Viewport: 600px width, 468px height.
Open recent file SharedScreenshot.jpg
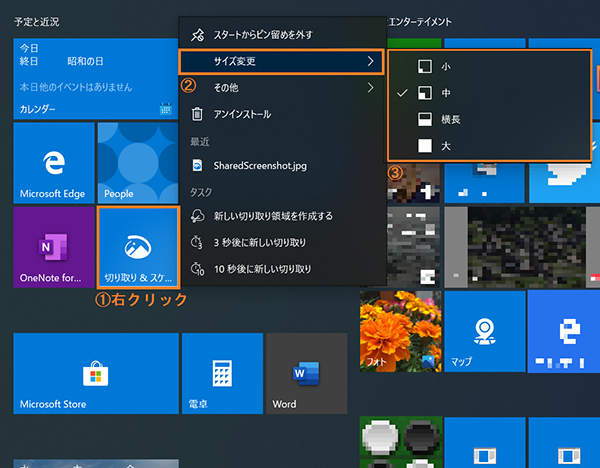click(x=281, y=165)
